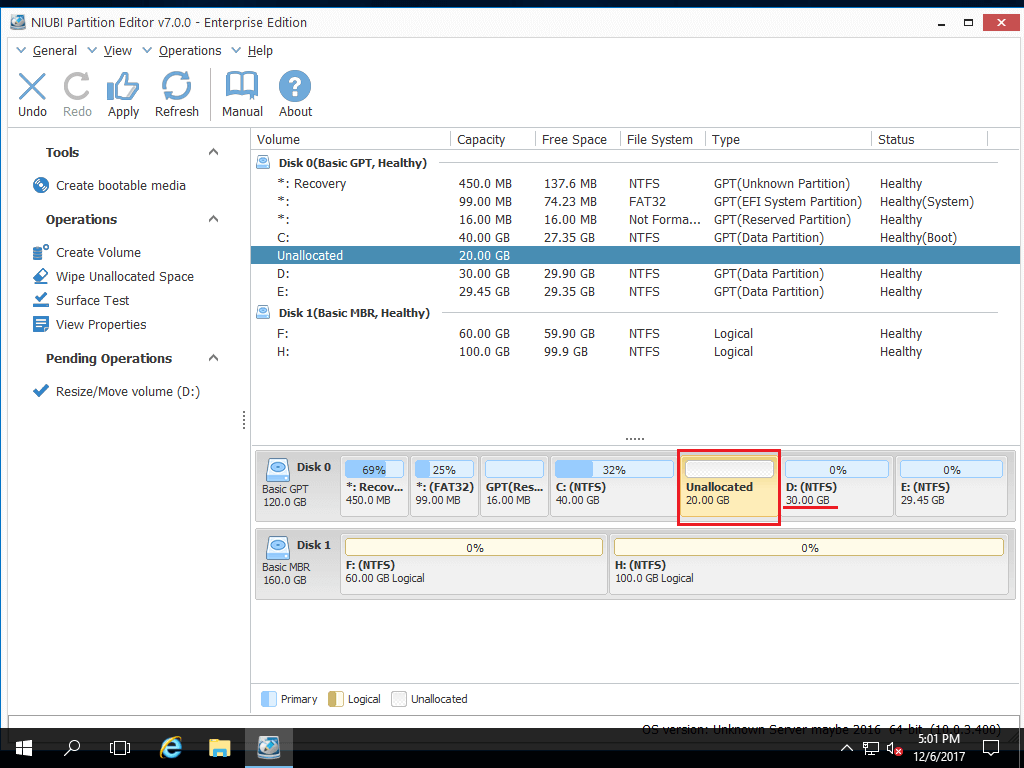1024x768 pixels.
Task: Select the H: volume row in the list
Action: tap(635, 351)
